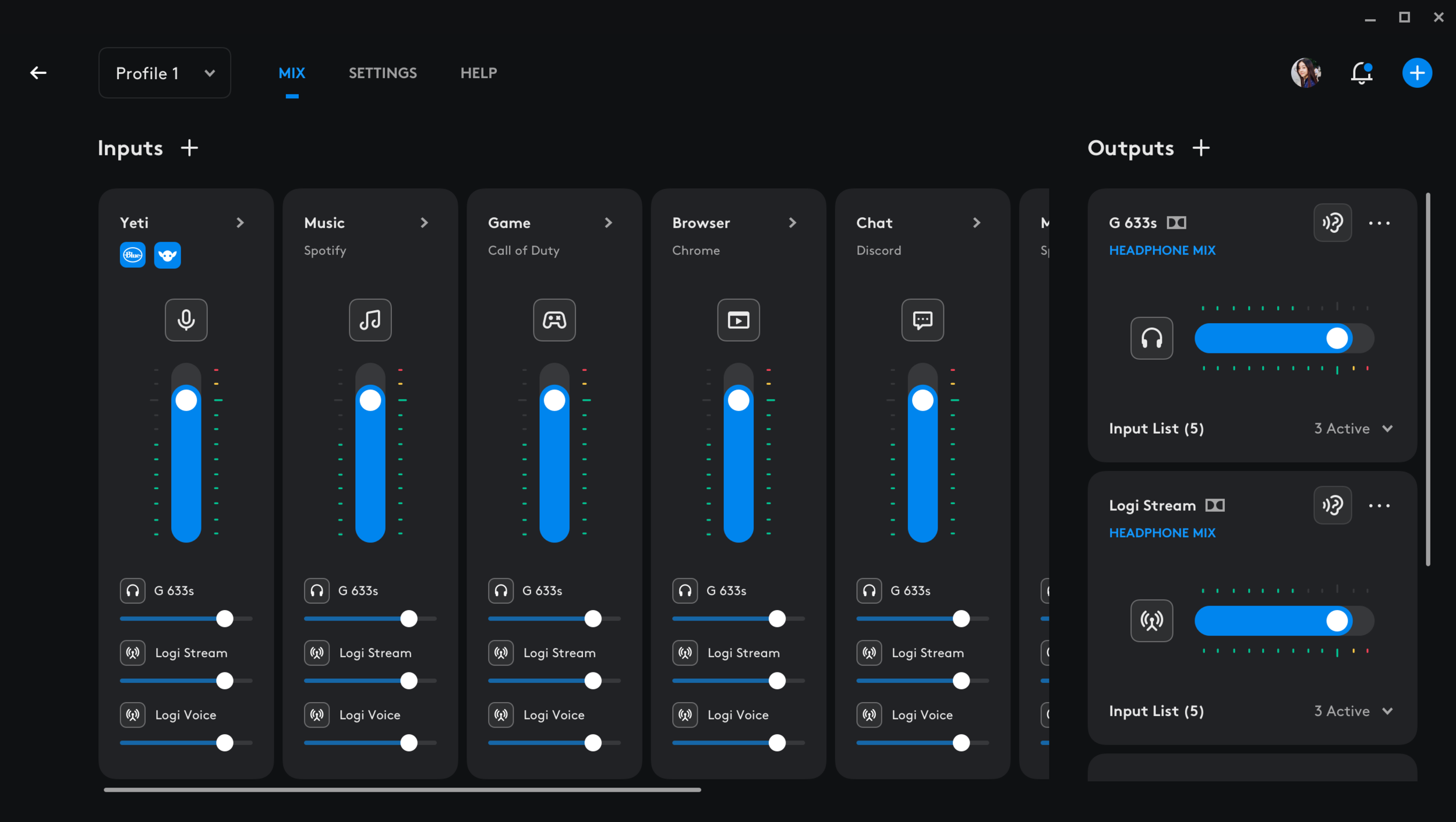
Task: Expand the Browser channel details arrow
Action: (x=792, y=222)
